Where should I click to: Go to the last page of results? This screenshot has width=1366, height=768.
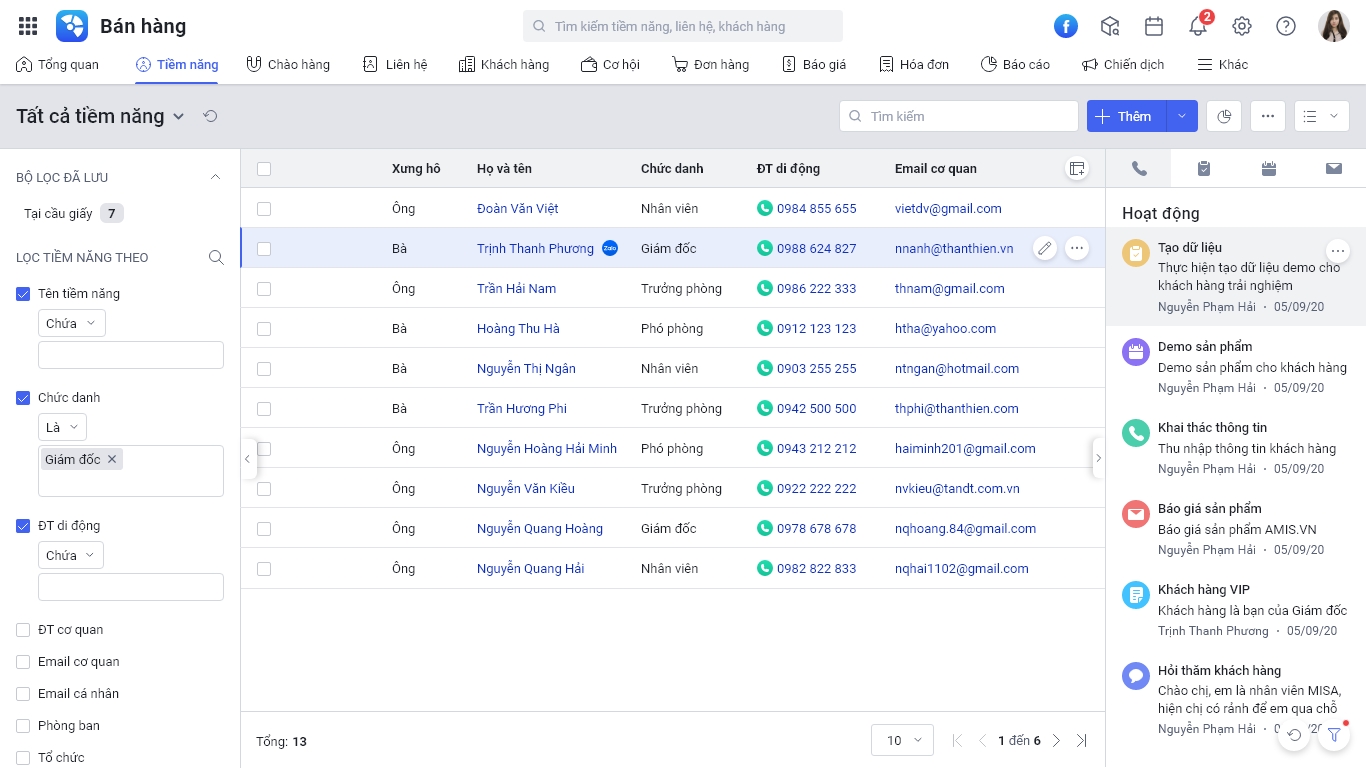1081,741
